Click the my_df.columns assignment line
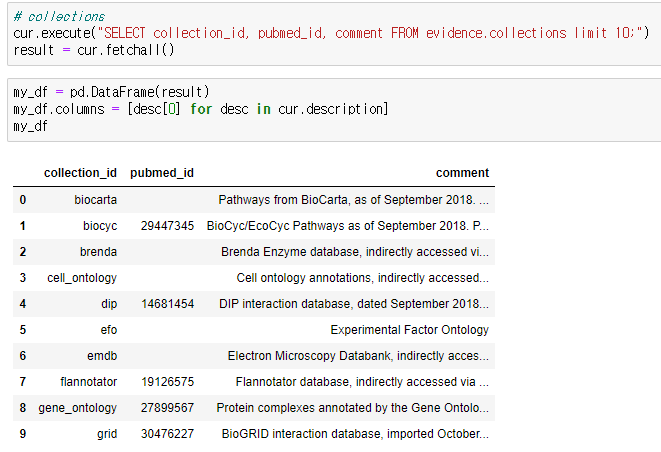Viewport: 661px width, 452px height. pos(200,109)
